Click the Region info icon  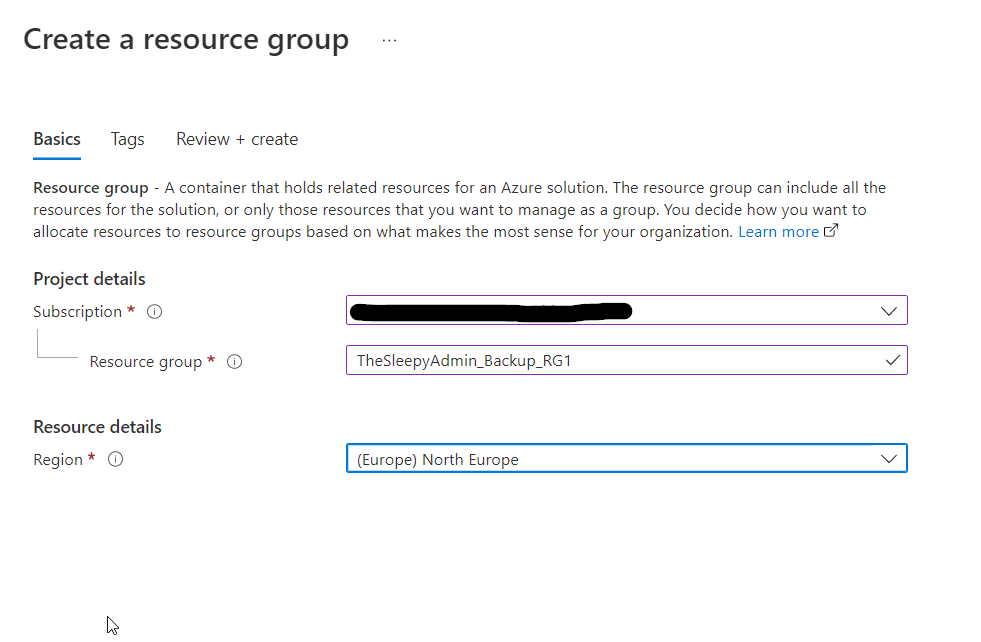[x=115, y=460]
